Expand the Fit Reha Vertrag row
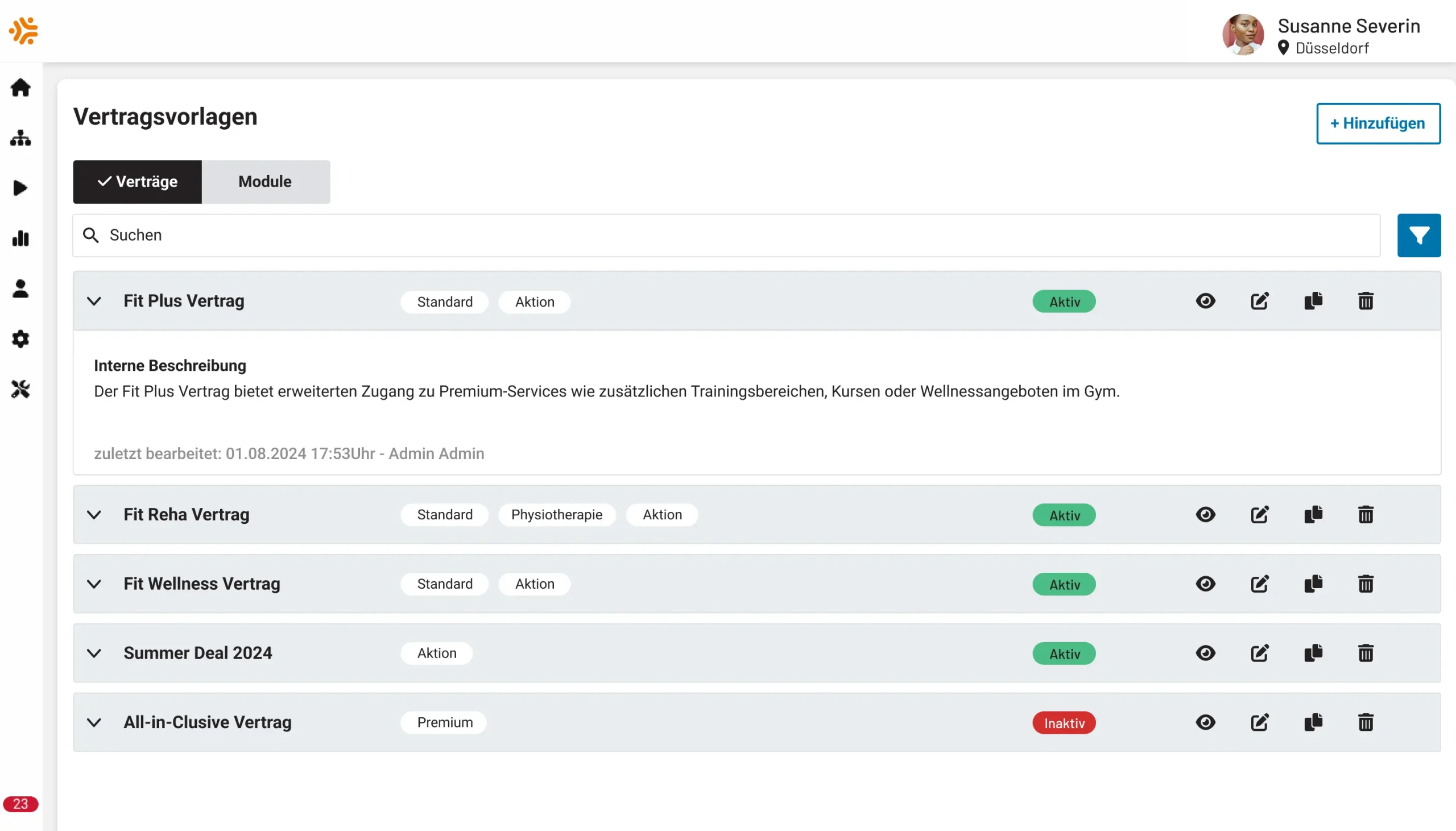Viewport: 1456px width, 831px height. 94,514
